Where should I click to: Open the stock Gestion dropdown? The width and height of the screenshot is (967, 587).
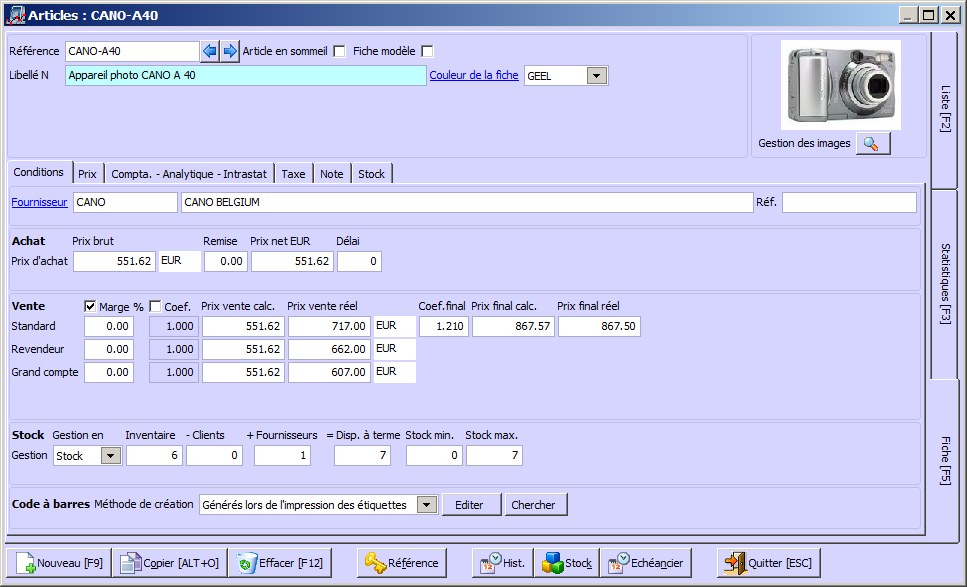click(x=111, y=456)
